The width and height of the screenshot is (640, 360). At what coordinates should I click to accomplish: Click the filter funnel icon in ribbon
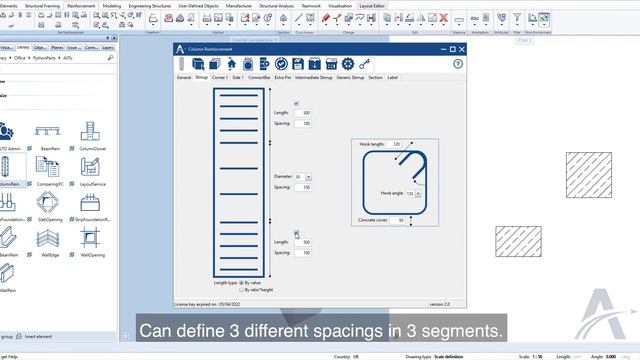[517, 18]
